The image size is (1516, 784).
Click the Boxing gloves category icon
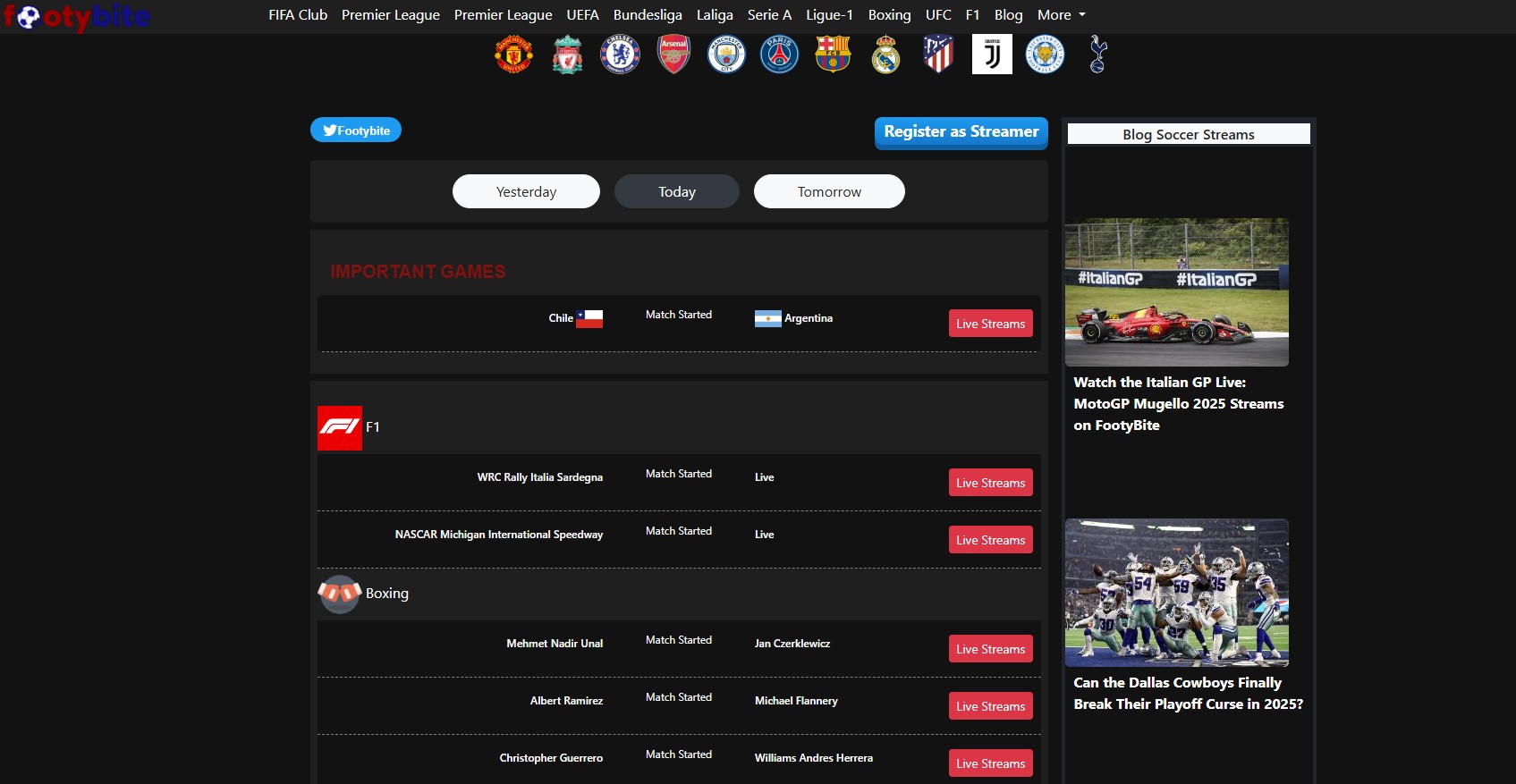pyautogui.click(x=340, y=594)
